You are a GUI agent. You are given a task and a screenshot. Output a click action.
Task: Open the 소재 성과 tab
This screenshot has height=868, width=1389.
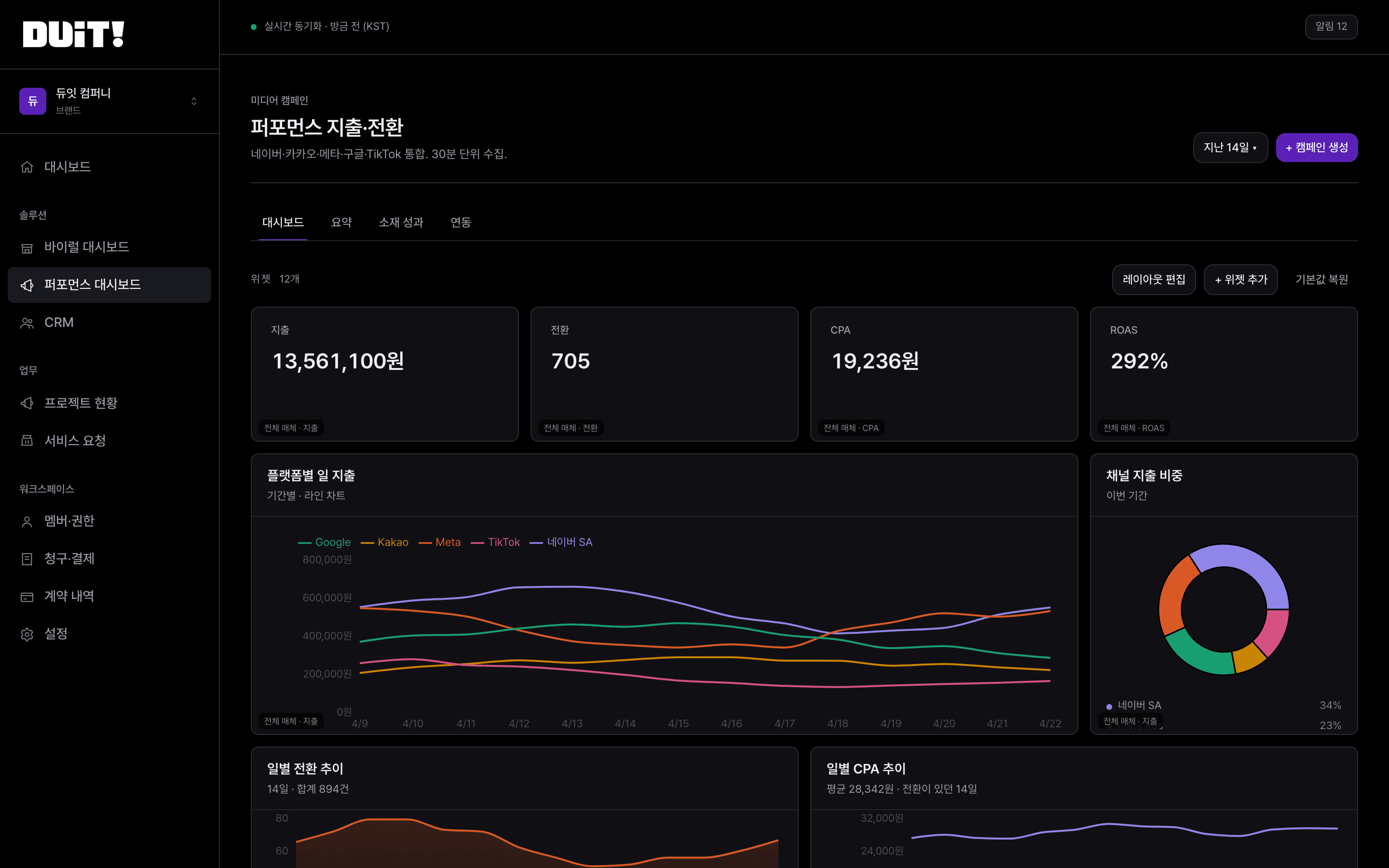401,222
